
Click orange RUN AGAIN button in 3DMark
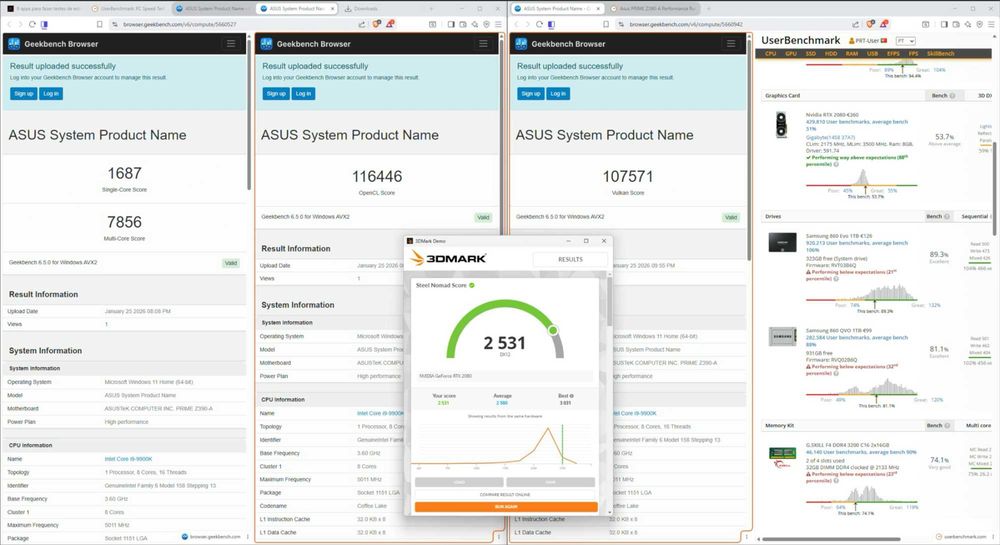coord(506,507)
